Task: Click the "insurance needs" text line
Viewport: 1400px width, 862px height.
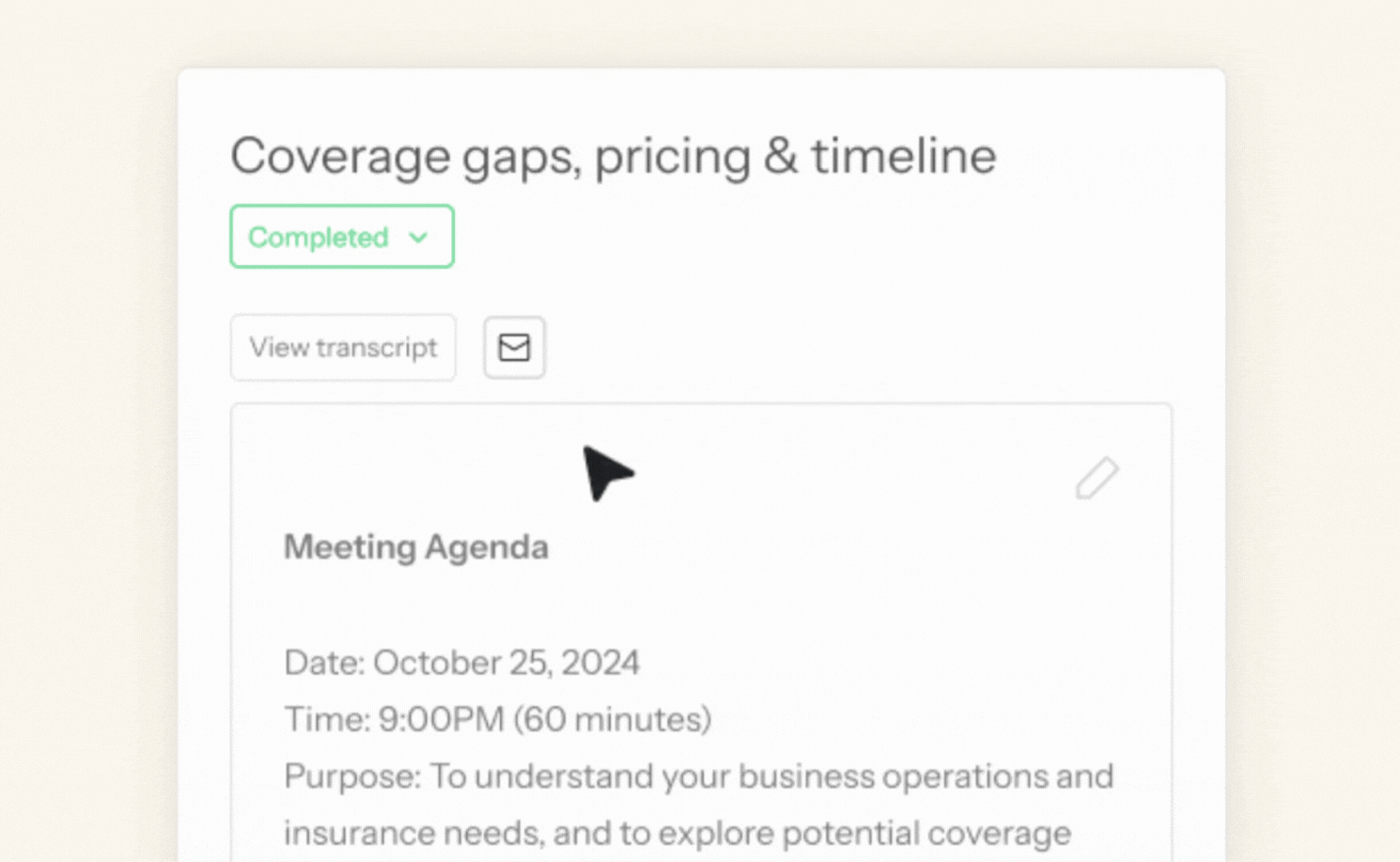Action: coord(413,834)
